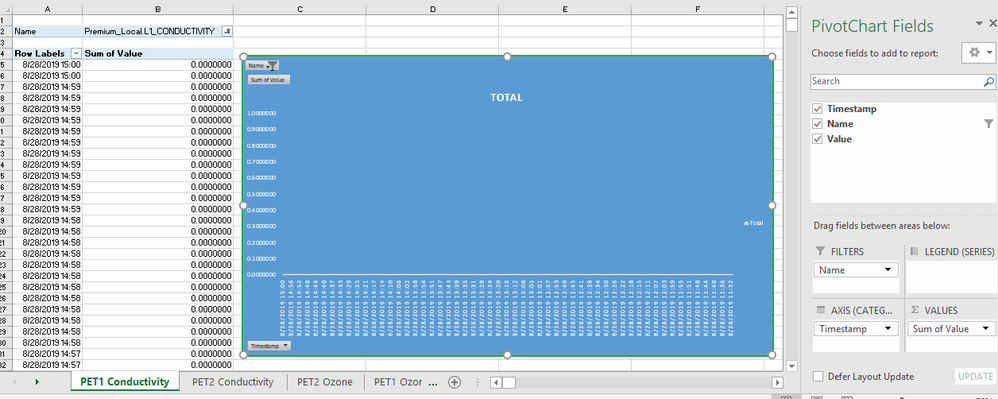
Task: Add a new sheet with plus icon
Action: point(454,382)
